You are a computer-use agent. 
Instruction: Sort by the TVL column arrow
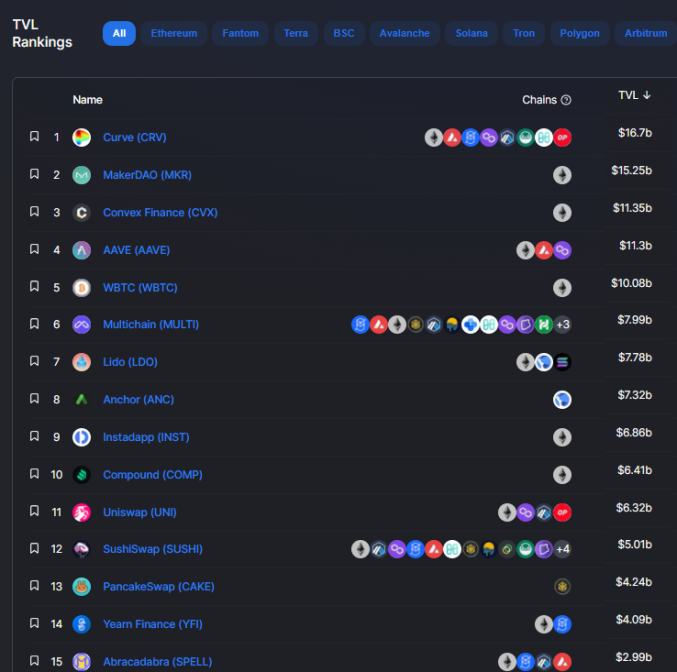click(x=647, y=95)
